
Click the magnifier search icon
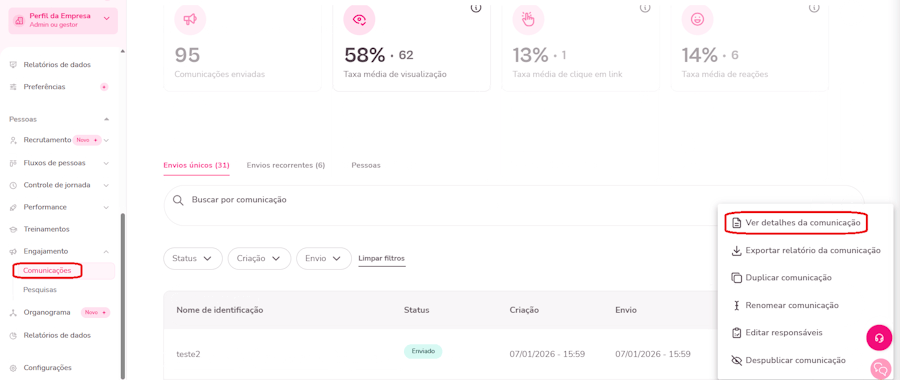coord(178,200)
